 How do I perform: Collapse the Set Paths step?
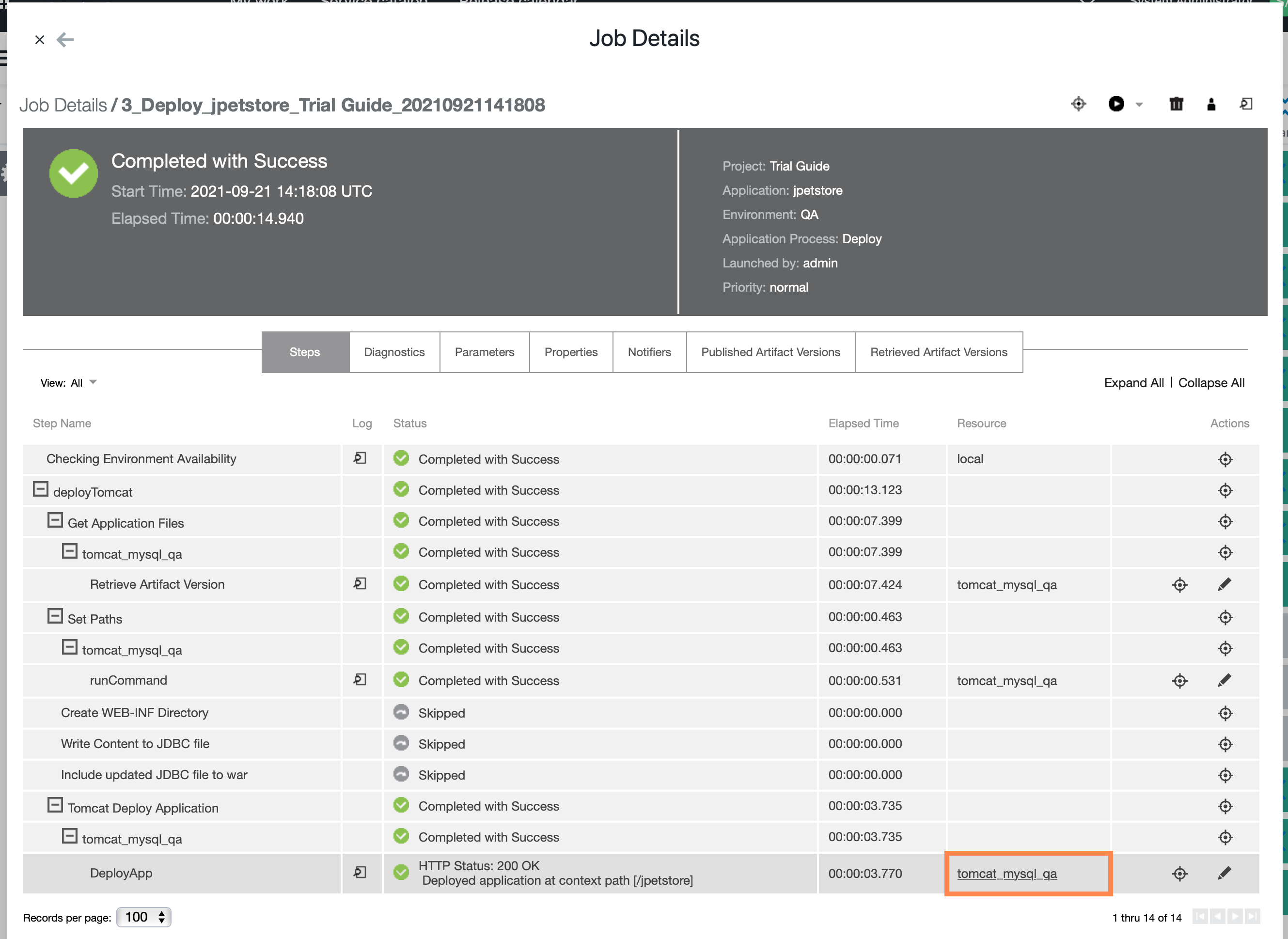pyautogui.click(x=55, y=616)
